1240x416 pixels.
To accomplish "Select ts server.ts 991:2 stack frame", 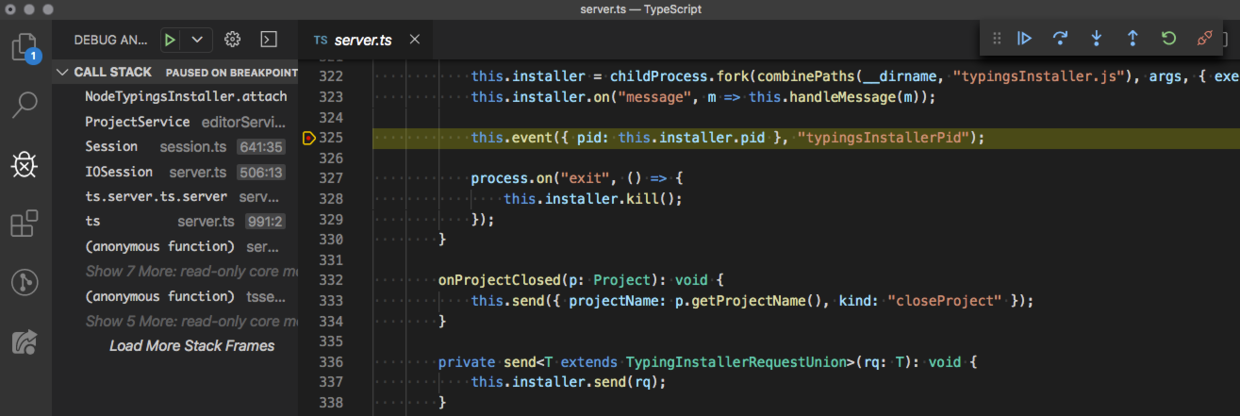I will tap(176, 222).
